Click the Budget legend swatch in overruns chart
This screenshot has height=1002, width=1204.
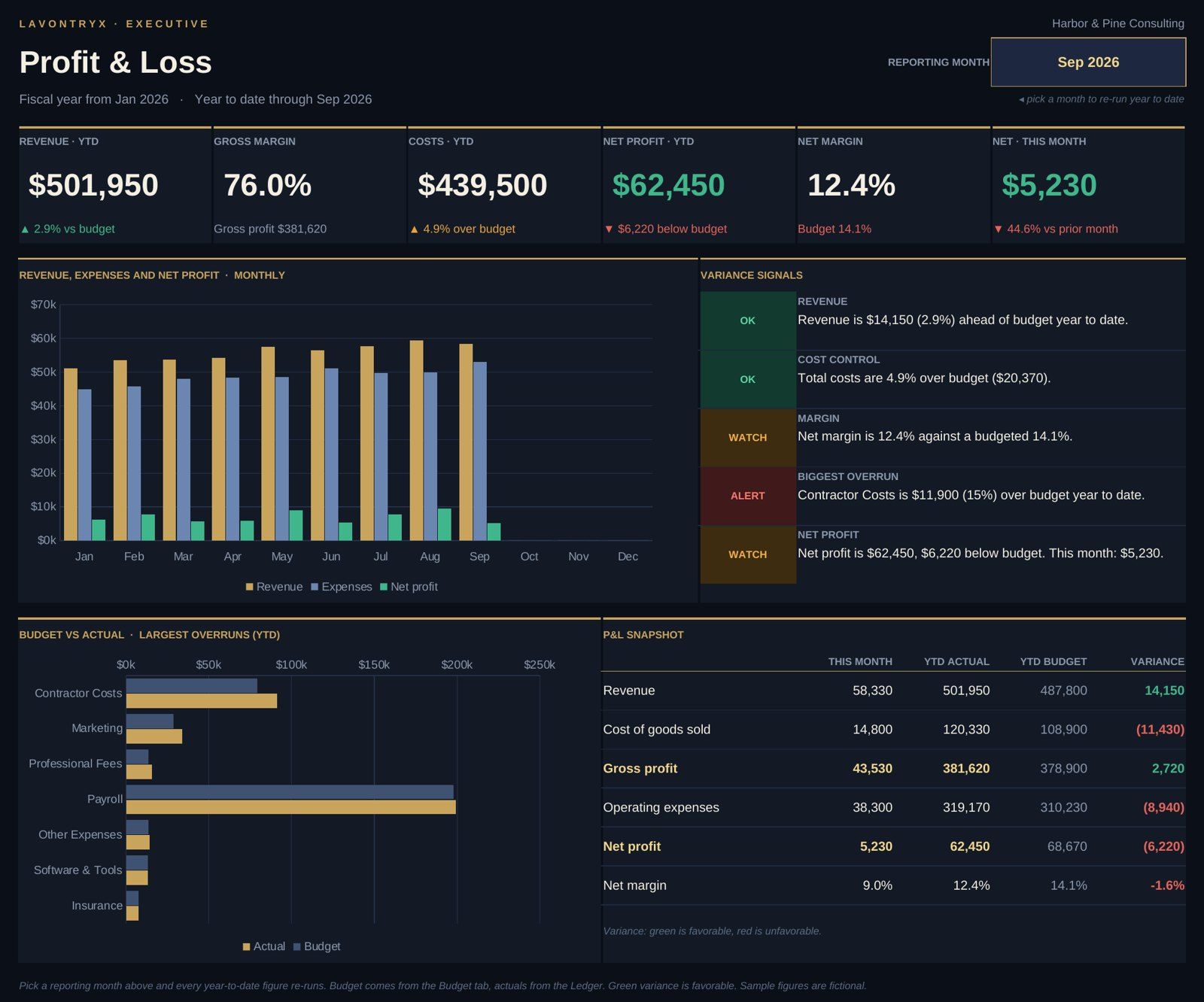(296, 946)
